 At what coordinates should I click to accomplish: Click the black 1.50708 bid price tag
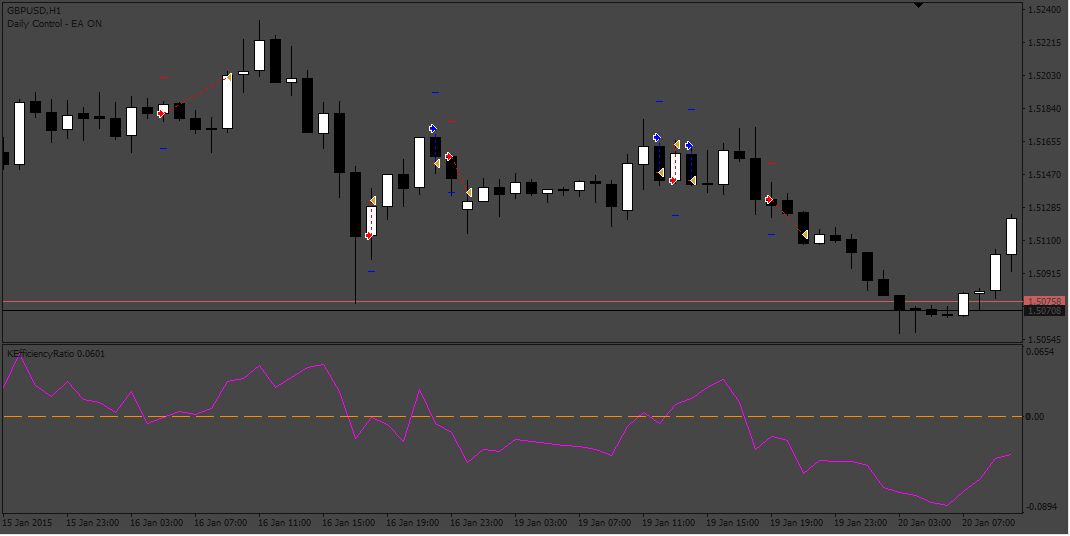[1045, 311]
